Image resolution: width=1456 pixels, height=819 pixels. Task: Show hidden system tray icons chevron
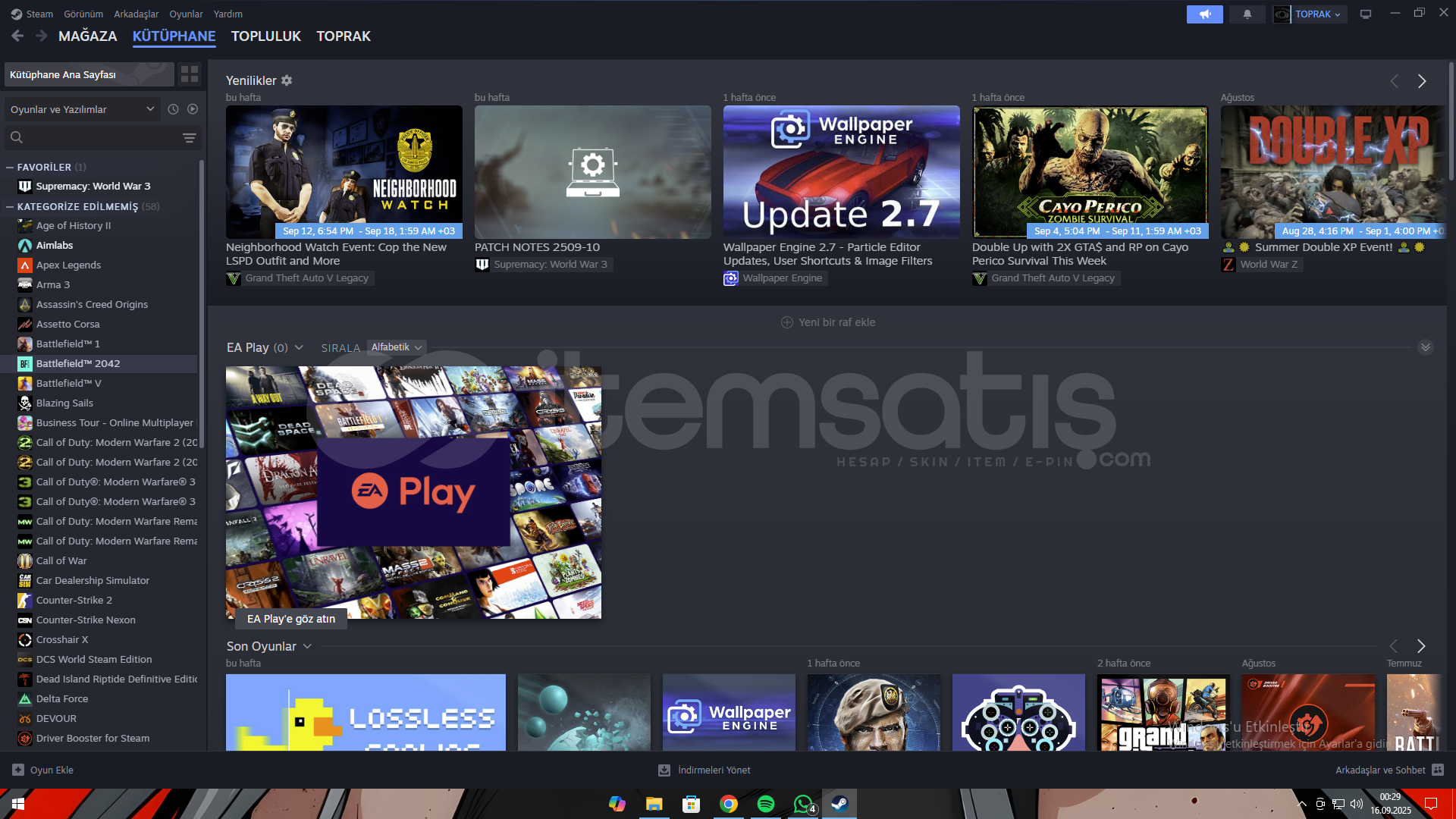pos(1302,804)
